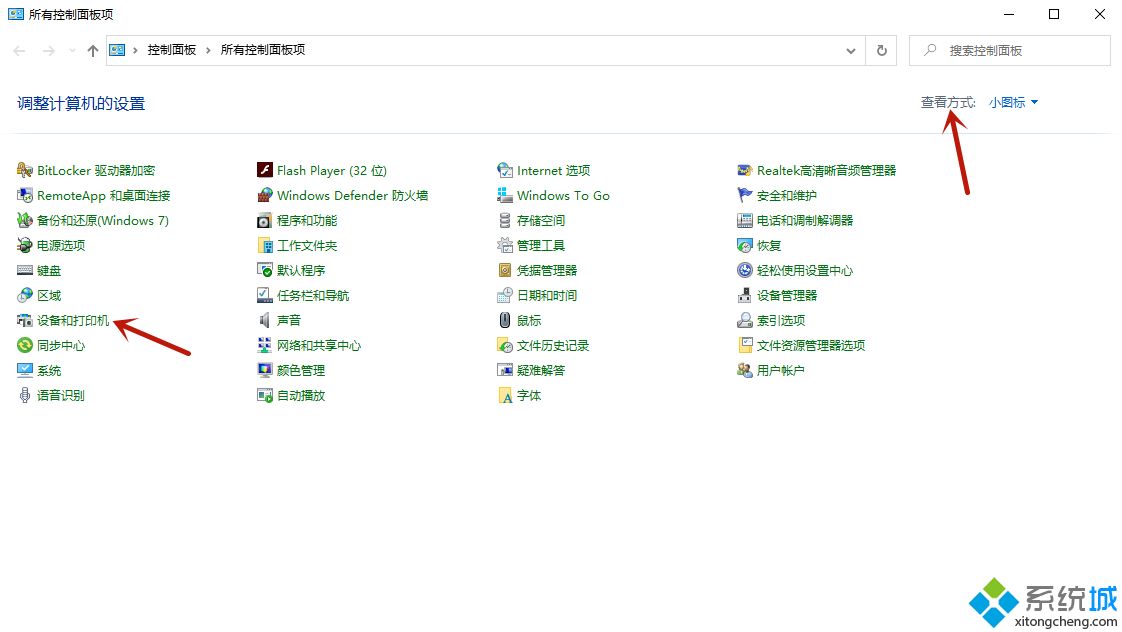This screenshot has height=632, width=1122.
Task: Click the Realtek高清晰音频管理器 icon
Action: click(x=745, y=171)
